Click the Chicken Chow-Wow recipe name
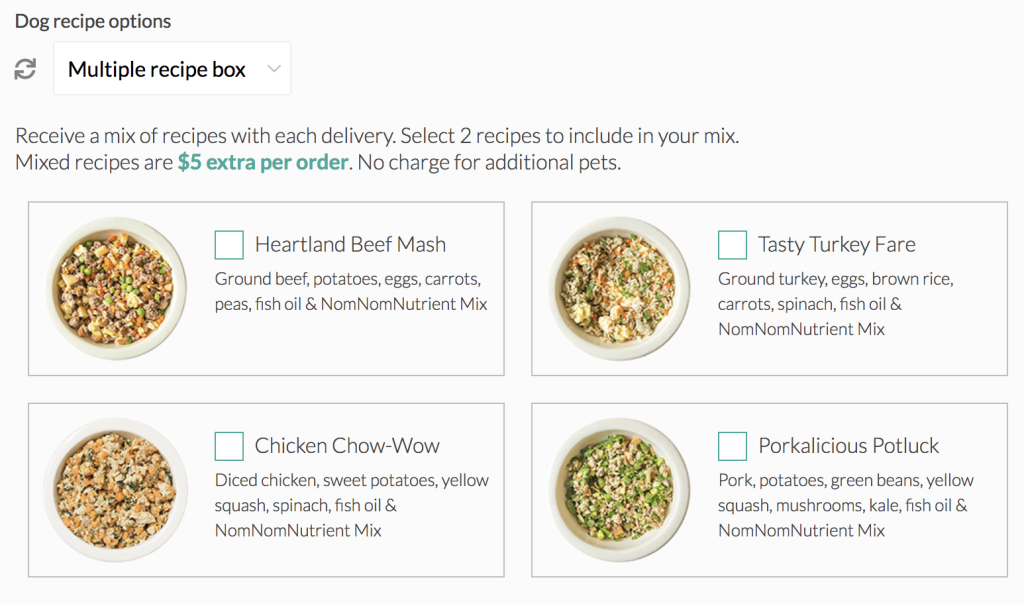The height and width of the screenshot is (604, 1024). coord(347,446)
